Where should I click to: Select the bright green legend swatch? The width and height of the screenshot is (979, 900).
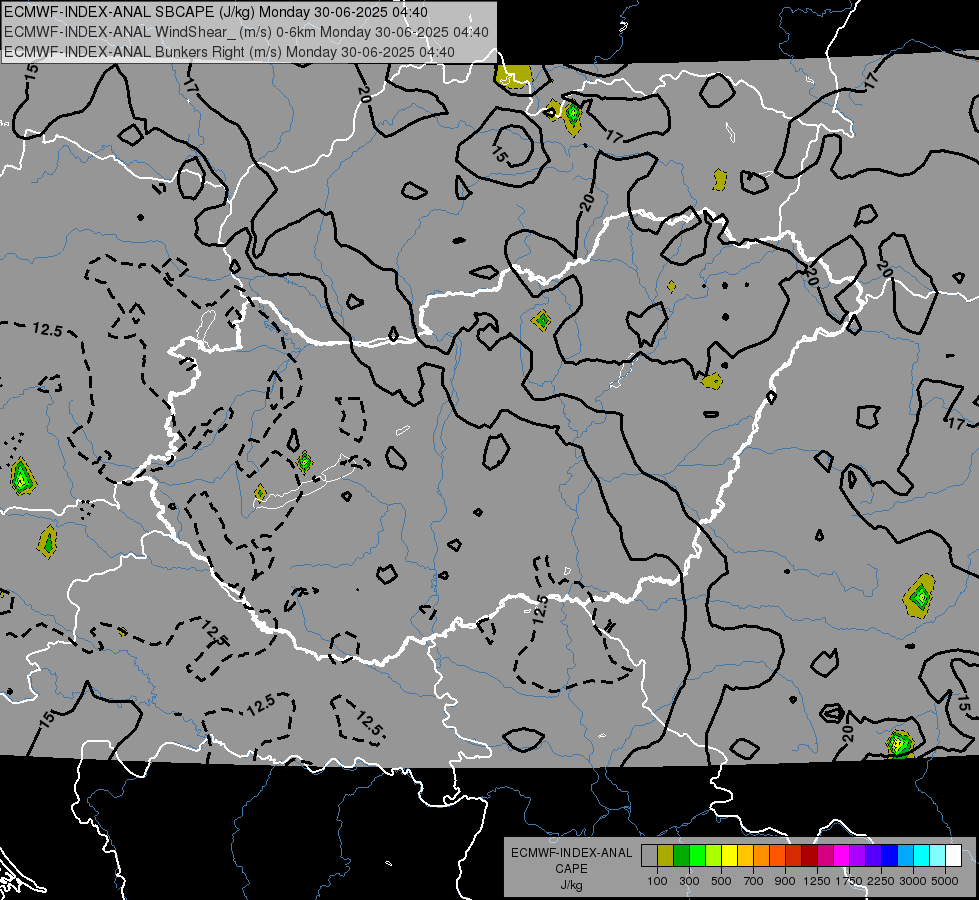click(x=697, y=855)
